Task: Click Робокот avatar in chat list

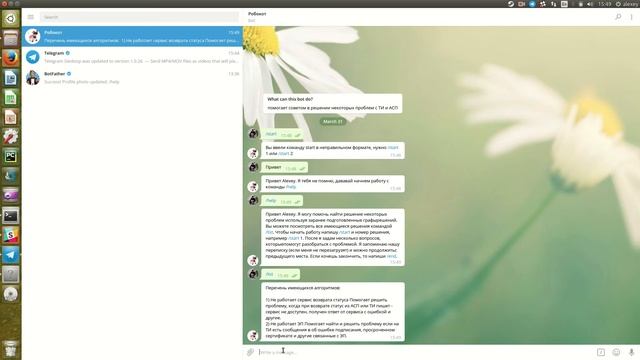Action: point(33,36)
